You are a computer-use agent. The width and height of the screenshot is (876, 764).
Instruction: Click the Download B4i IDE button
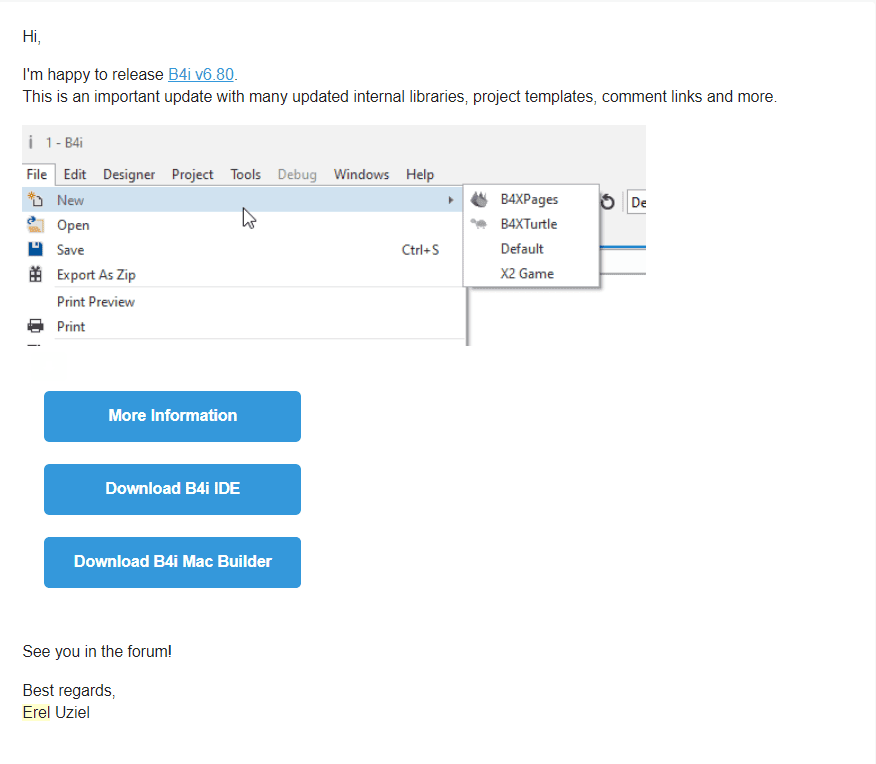pos(173,489)
